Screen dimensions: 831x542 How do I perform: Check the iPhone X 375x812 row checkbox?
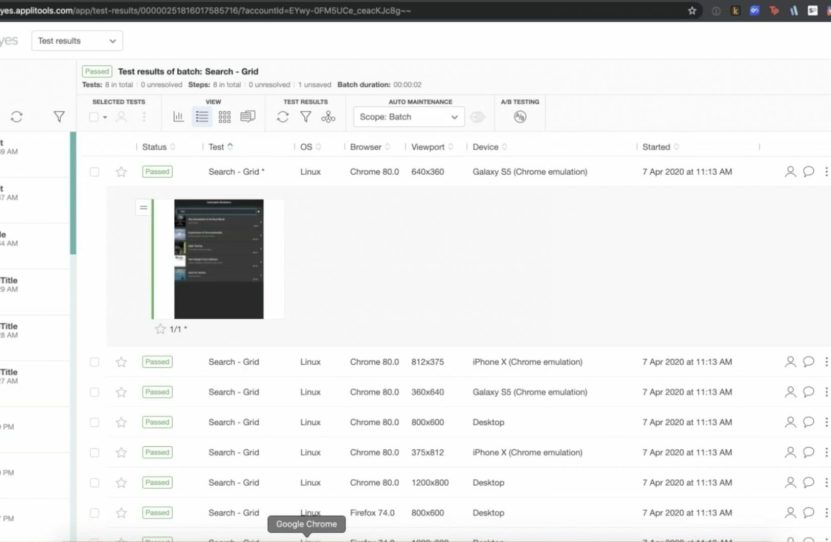(95, 452)
